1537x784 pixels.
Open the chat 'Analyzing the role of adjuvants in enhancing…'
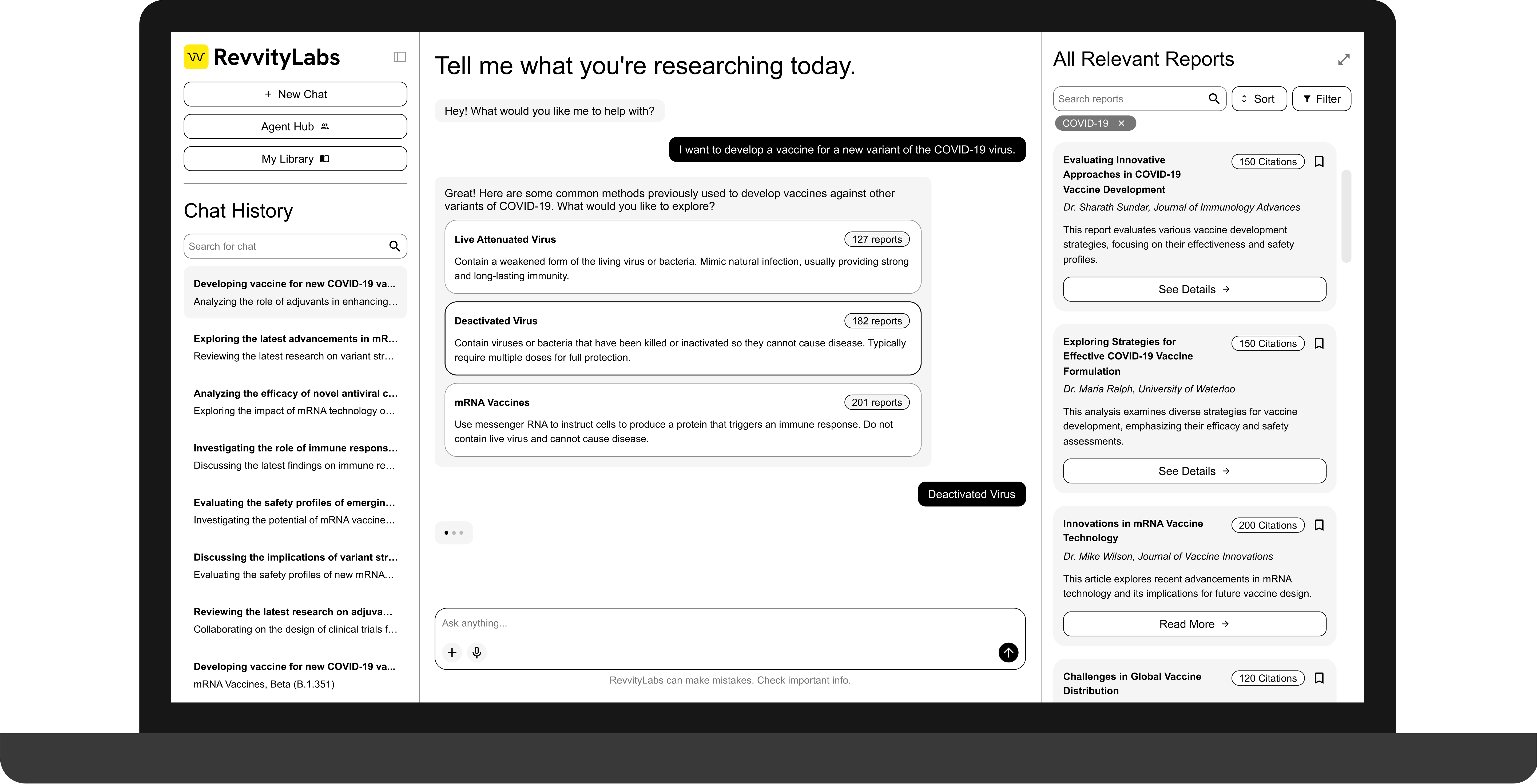[295, 292]
